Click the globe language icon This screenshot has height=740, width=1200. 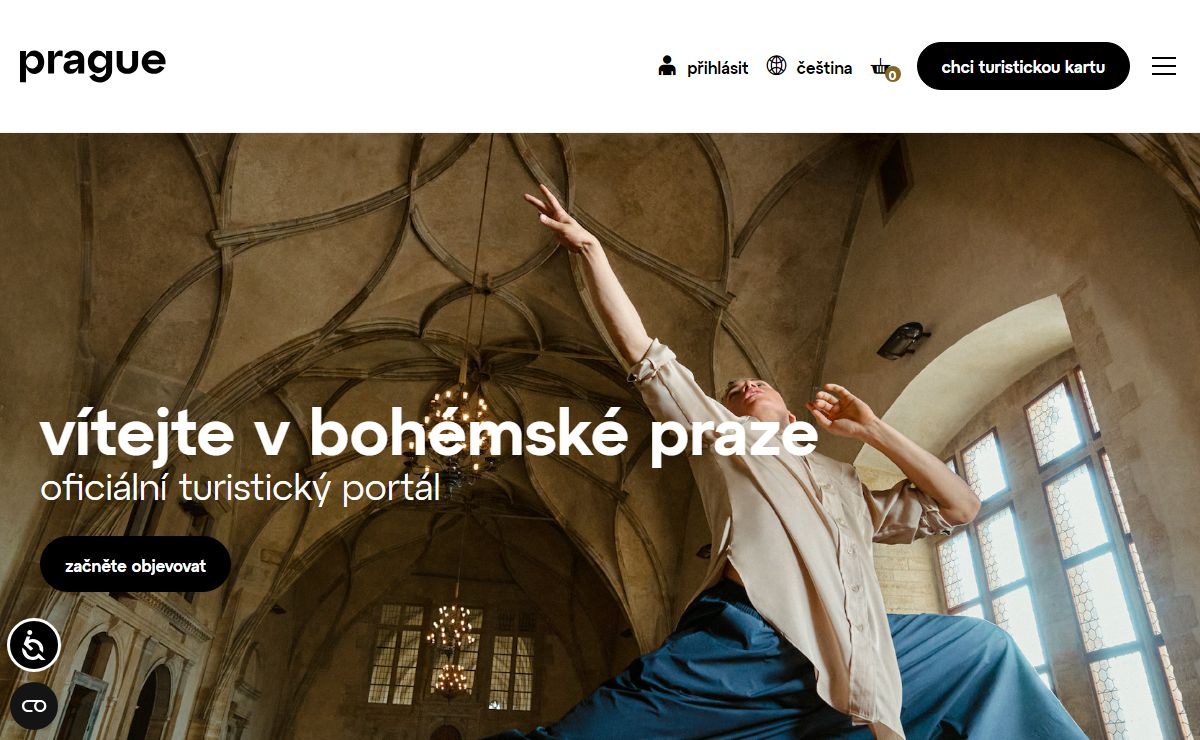pyautogui.click(x=776, y=66)
